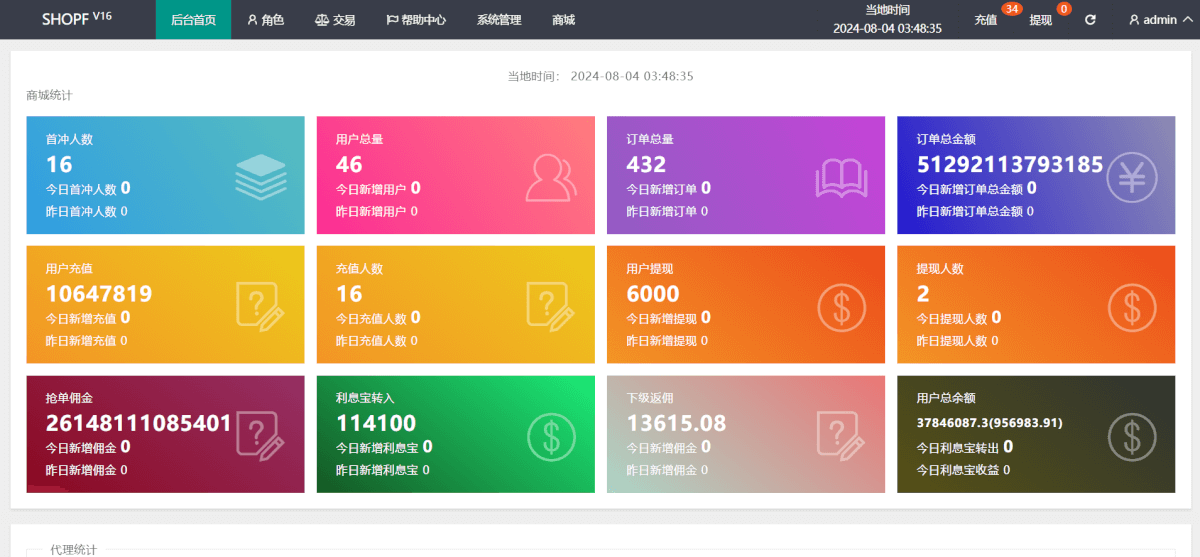This screenshot has width=1200, height=557.
Task: Click the 首冲人数 value 16
Action: (x=59, y=164)
